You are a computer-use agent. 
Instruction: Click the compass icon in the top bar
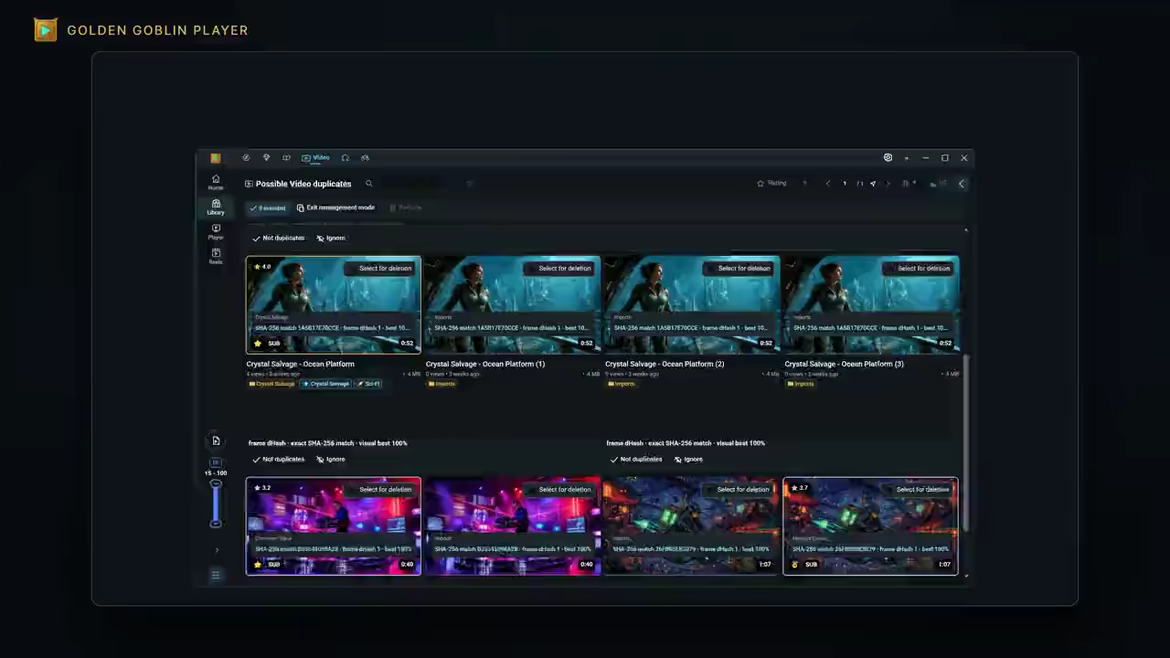[245, 158]
